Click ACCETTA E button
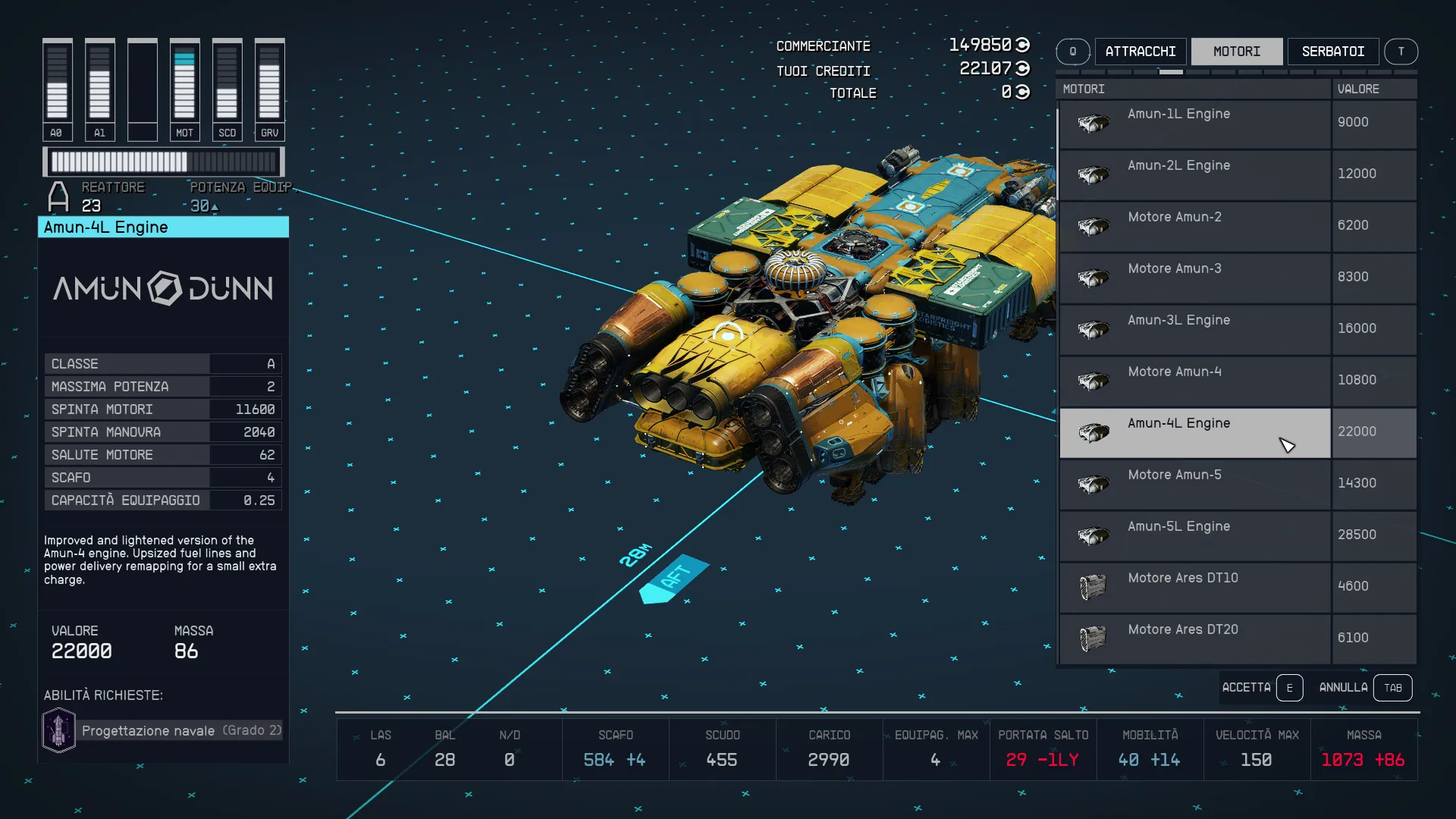 click(1262, 688)
